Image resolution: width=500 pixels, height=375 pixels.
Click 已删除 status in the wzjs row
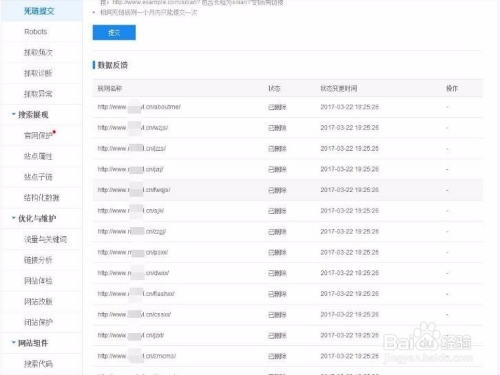(277, 128)
